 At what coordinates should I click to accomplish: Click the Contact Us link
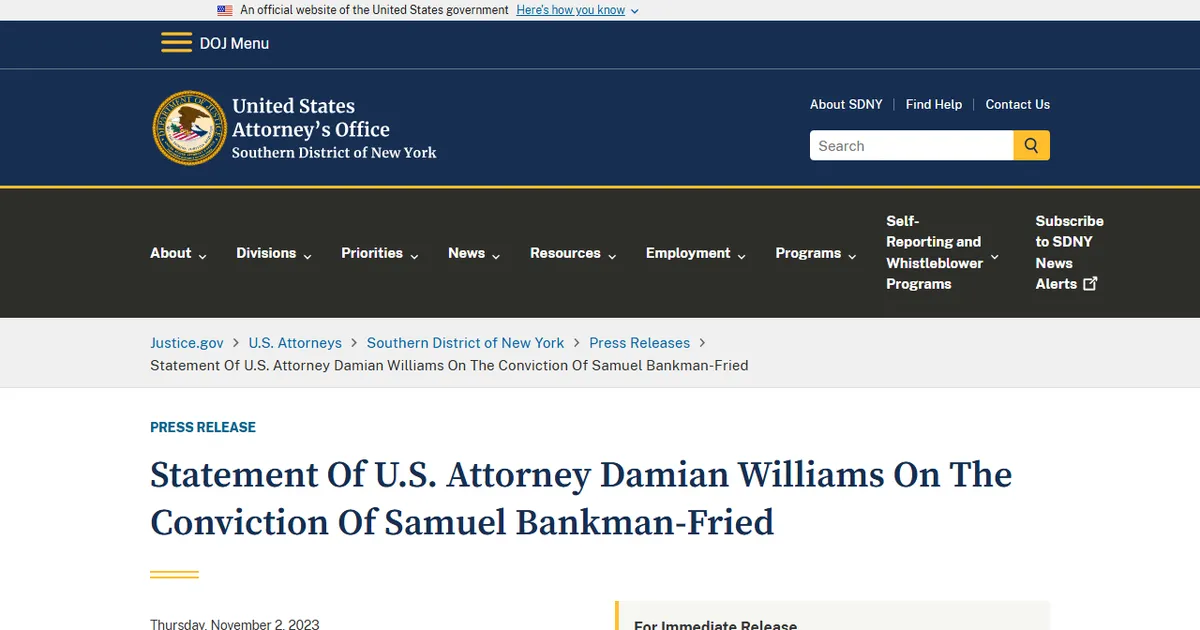coord(1017,104)
